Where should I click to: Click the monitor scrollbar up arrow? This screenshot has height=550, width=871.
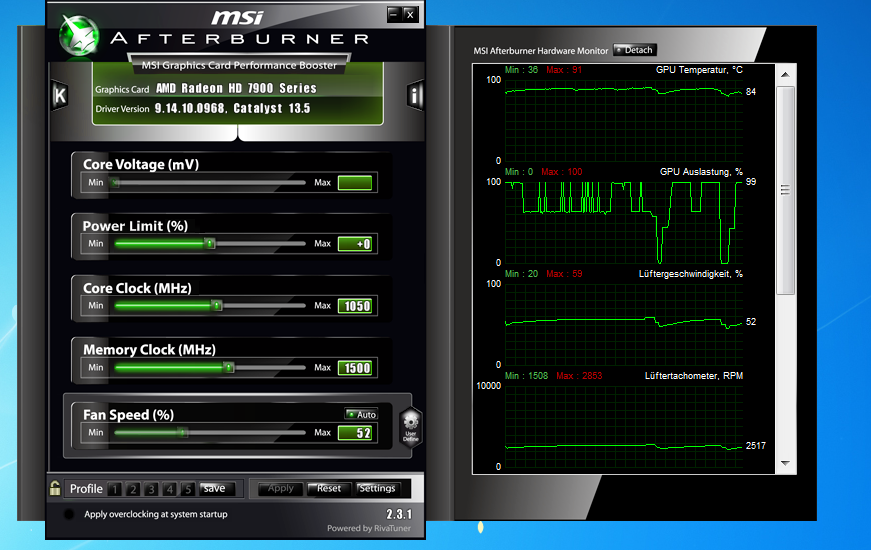(x=785, y=74)
